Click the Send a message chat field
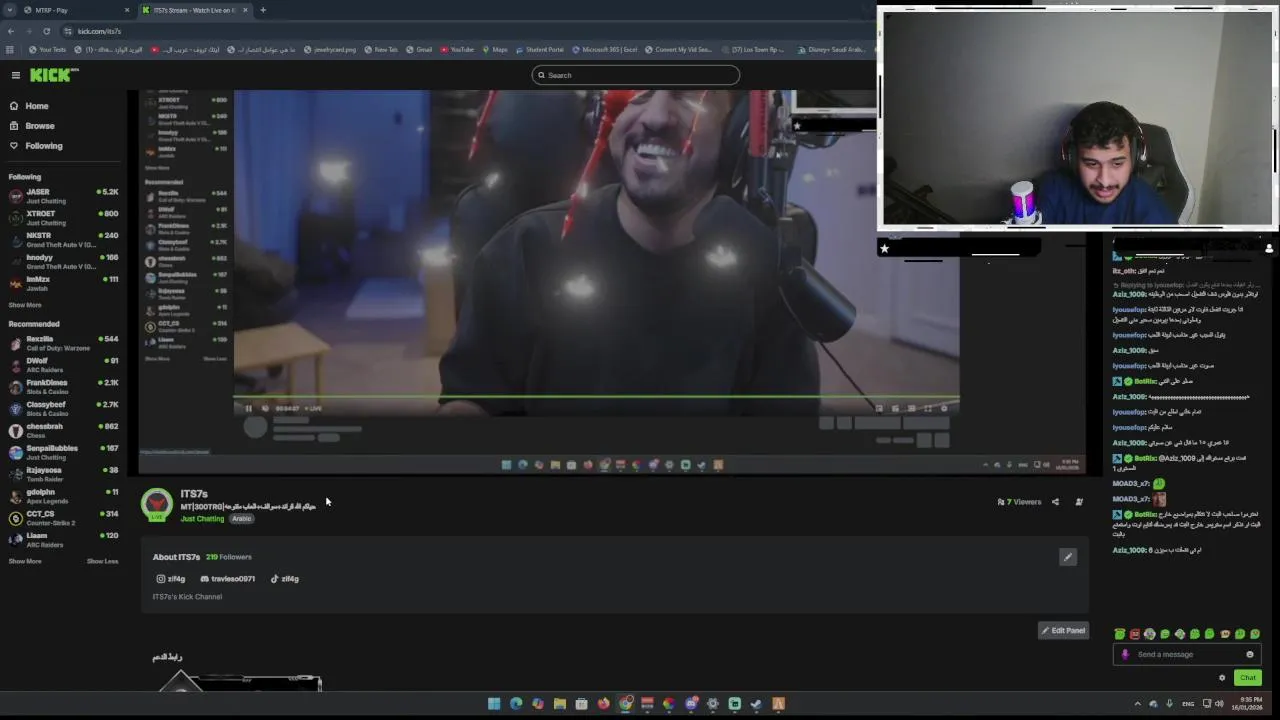The height and width of the screenshot is (720, 1280). (1186, 654)
